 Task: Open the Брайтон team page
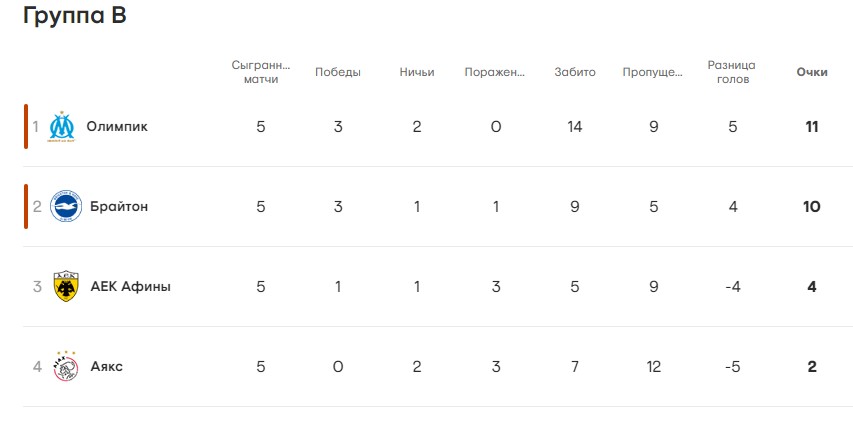tap(119, 207)
